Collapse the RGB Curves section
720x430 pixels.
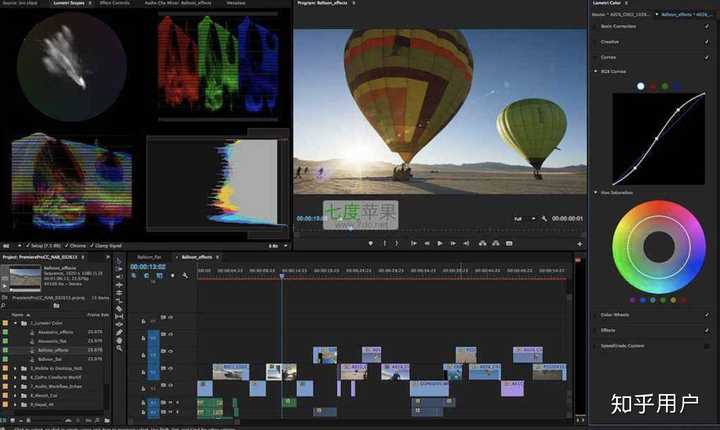[x=596, y=72]
